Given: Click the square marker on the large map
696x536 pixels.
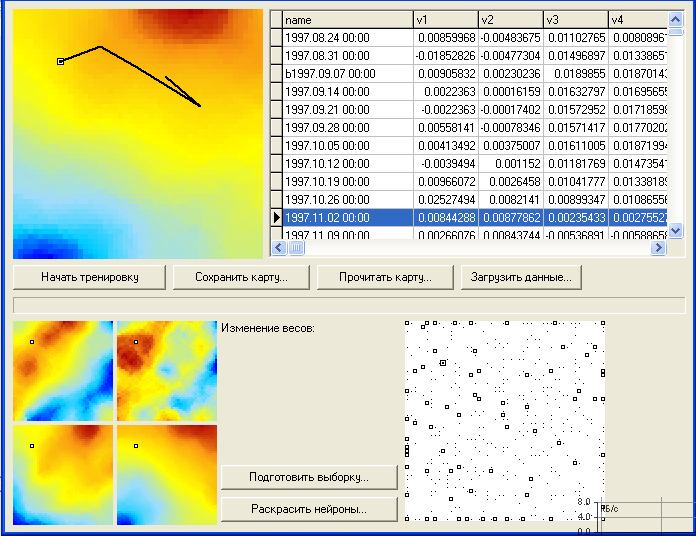Looking at the screenshot, I should (61, 62).
